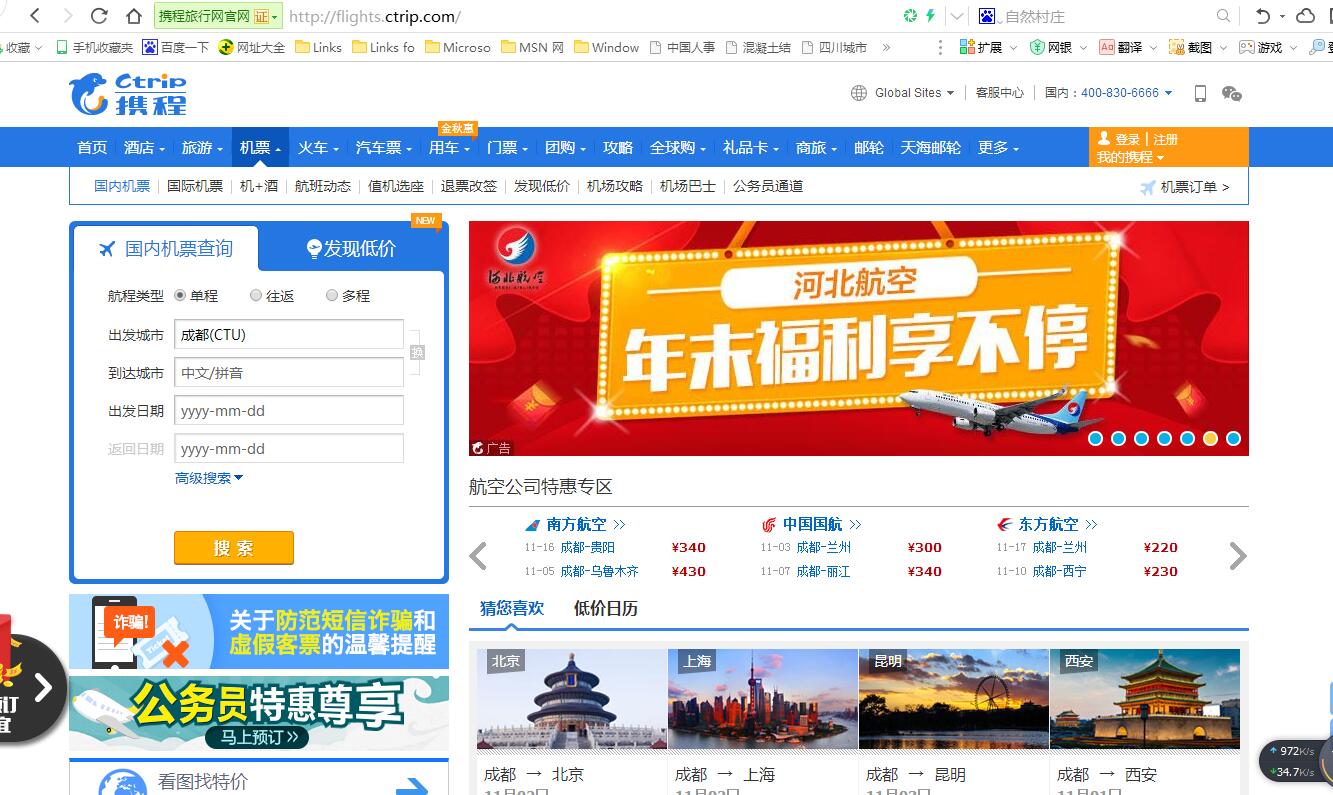
Task: Switch to the 低价日历 tab
Action: [606, 608]
